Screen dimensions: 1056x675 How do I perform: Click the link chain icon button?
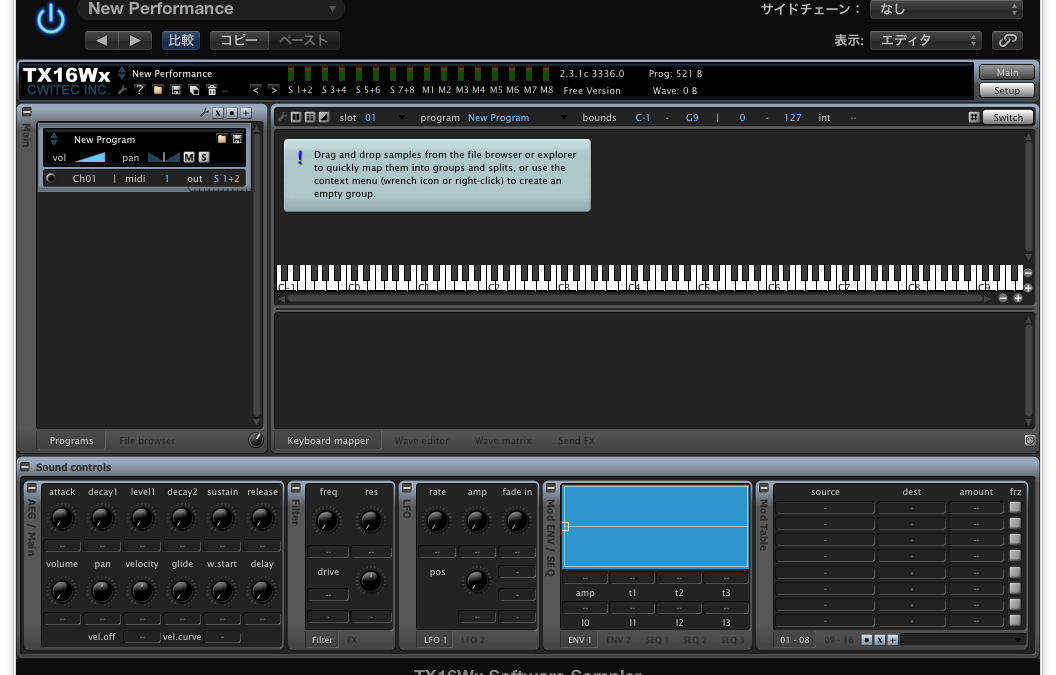point(1007,40)
